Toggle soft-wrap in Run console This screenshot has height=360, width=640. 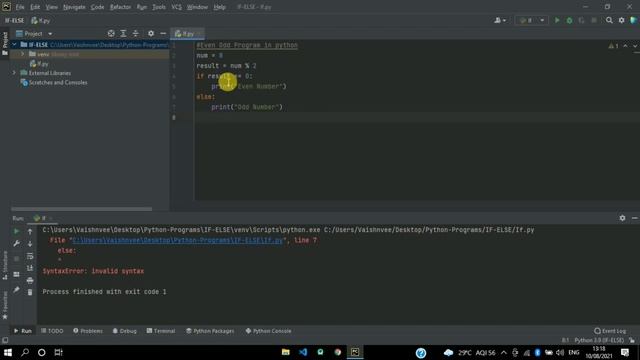30,256
